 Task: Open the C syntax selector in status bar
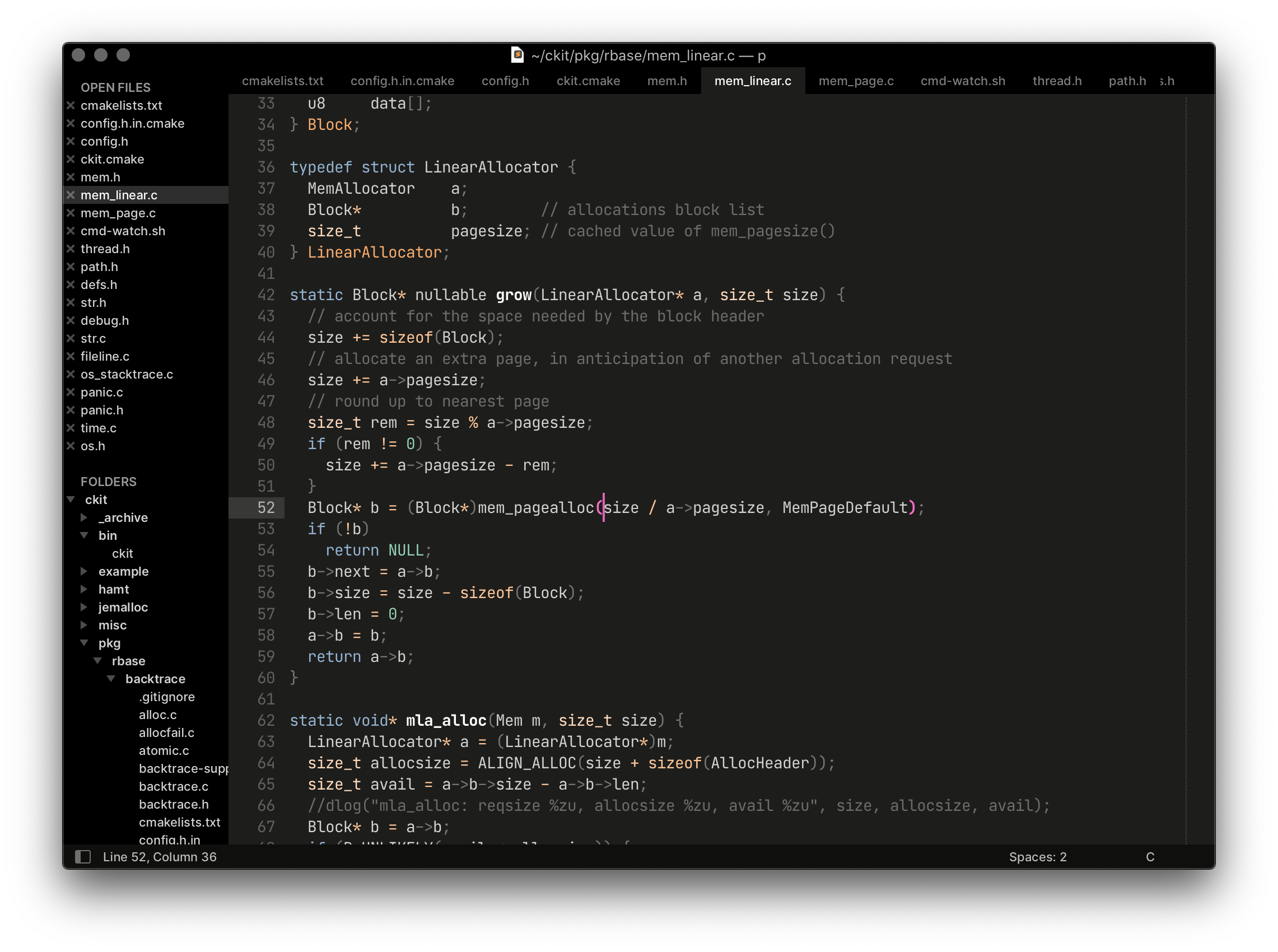(x=1150, y=857)
